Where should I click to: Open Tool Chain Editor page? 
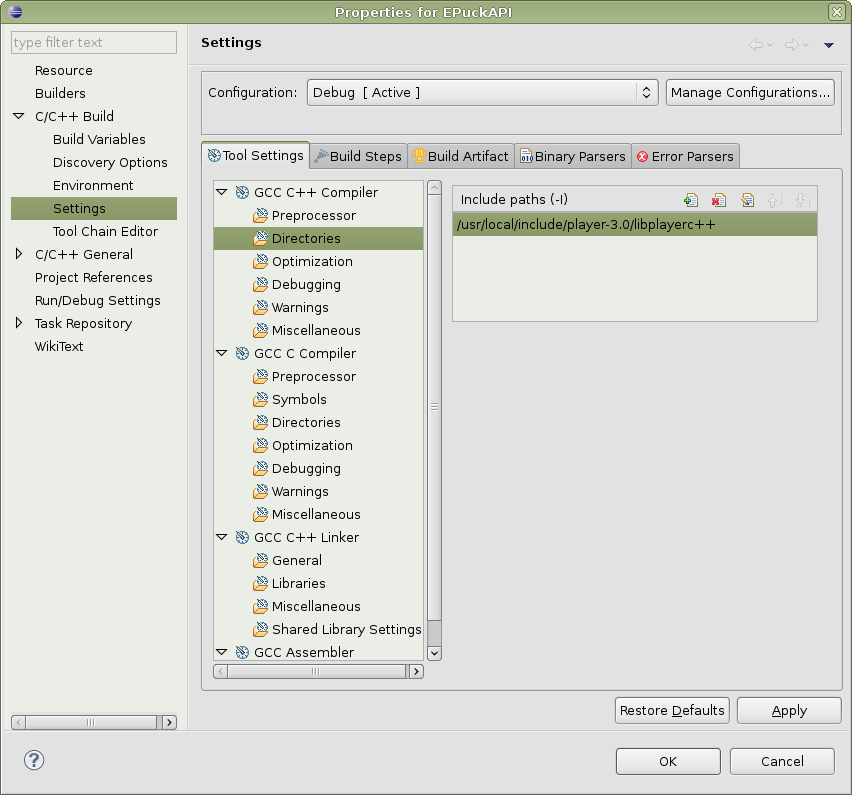[x=105, y=231]
